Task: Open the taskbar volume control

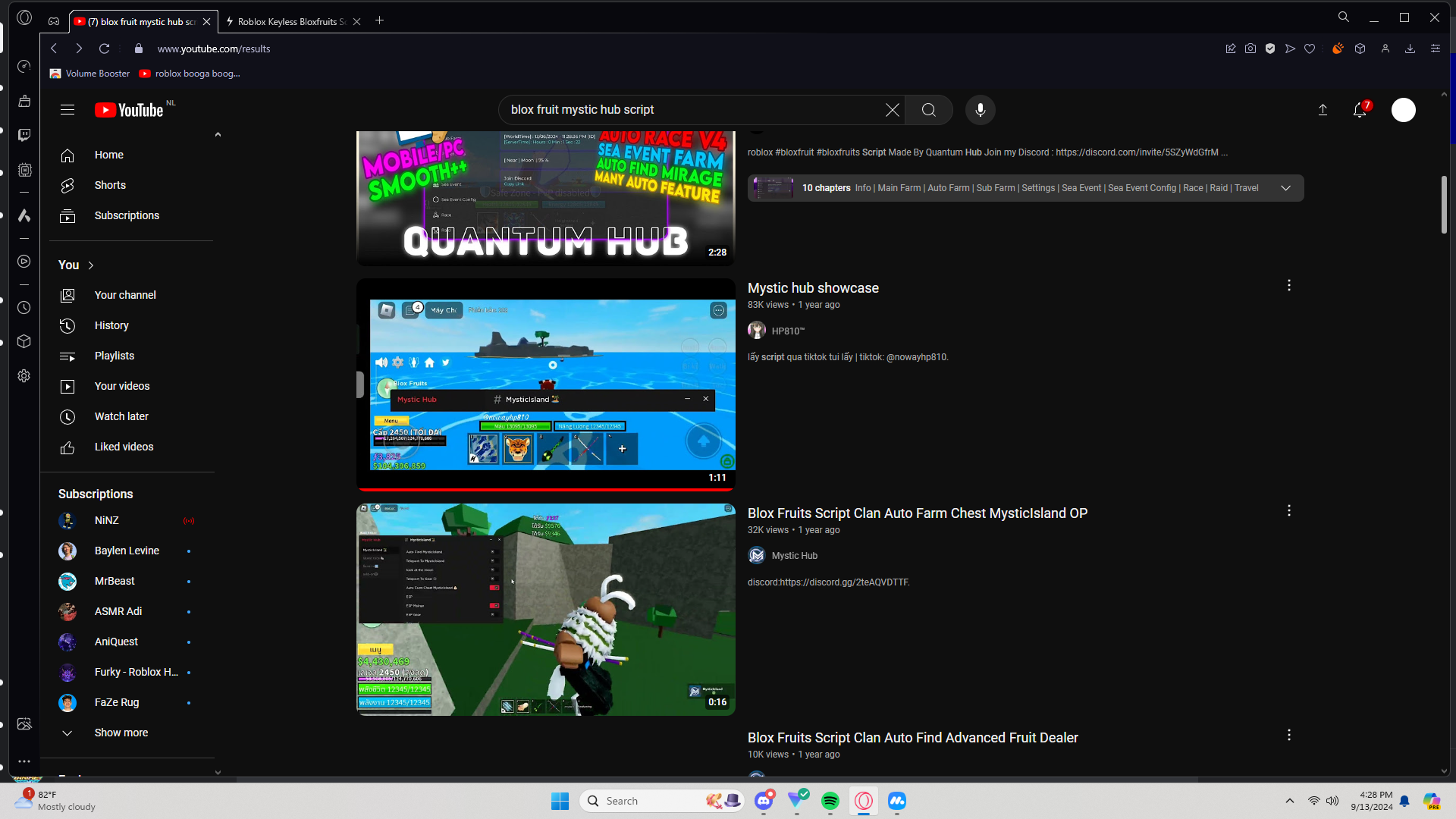Action: click(x=1332, y=801)
